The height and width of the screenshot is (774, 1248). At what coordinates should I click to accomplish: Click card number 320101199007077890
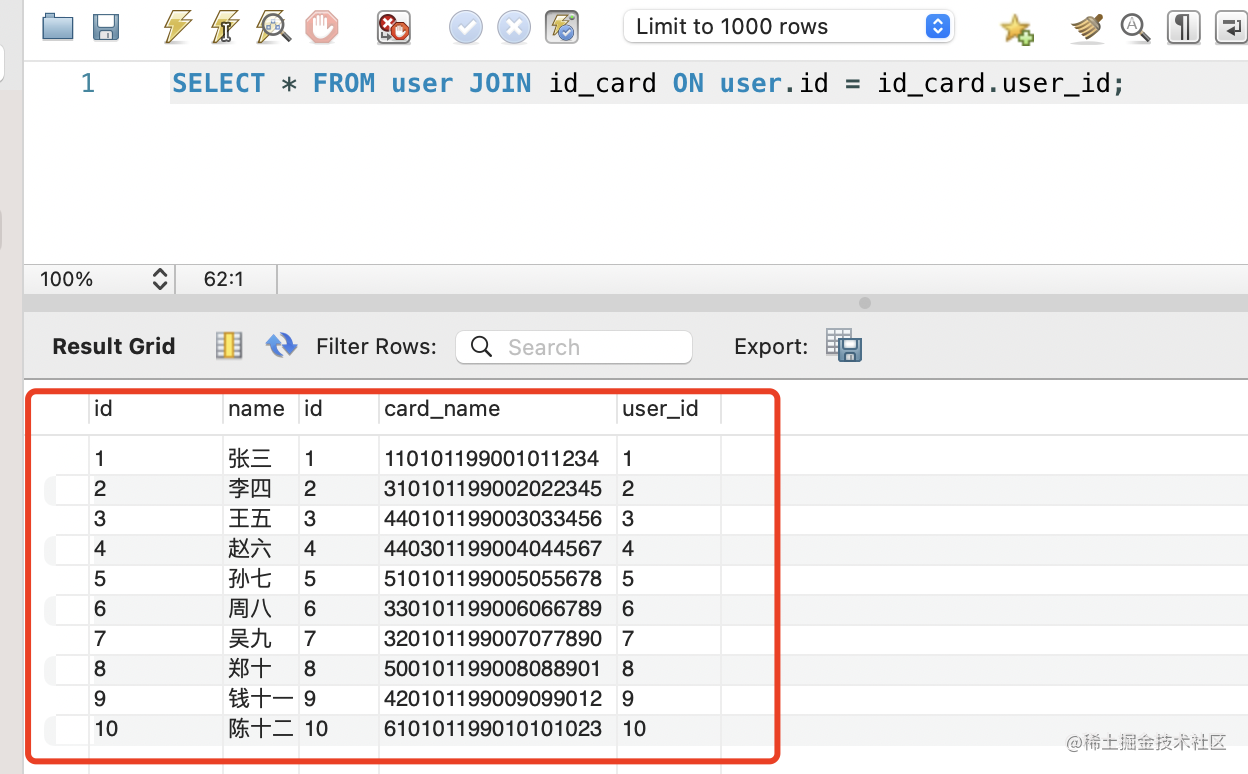click(493, 639)
